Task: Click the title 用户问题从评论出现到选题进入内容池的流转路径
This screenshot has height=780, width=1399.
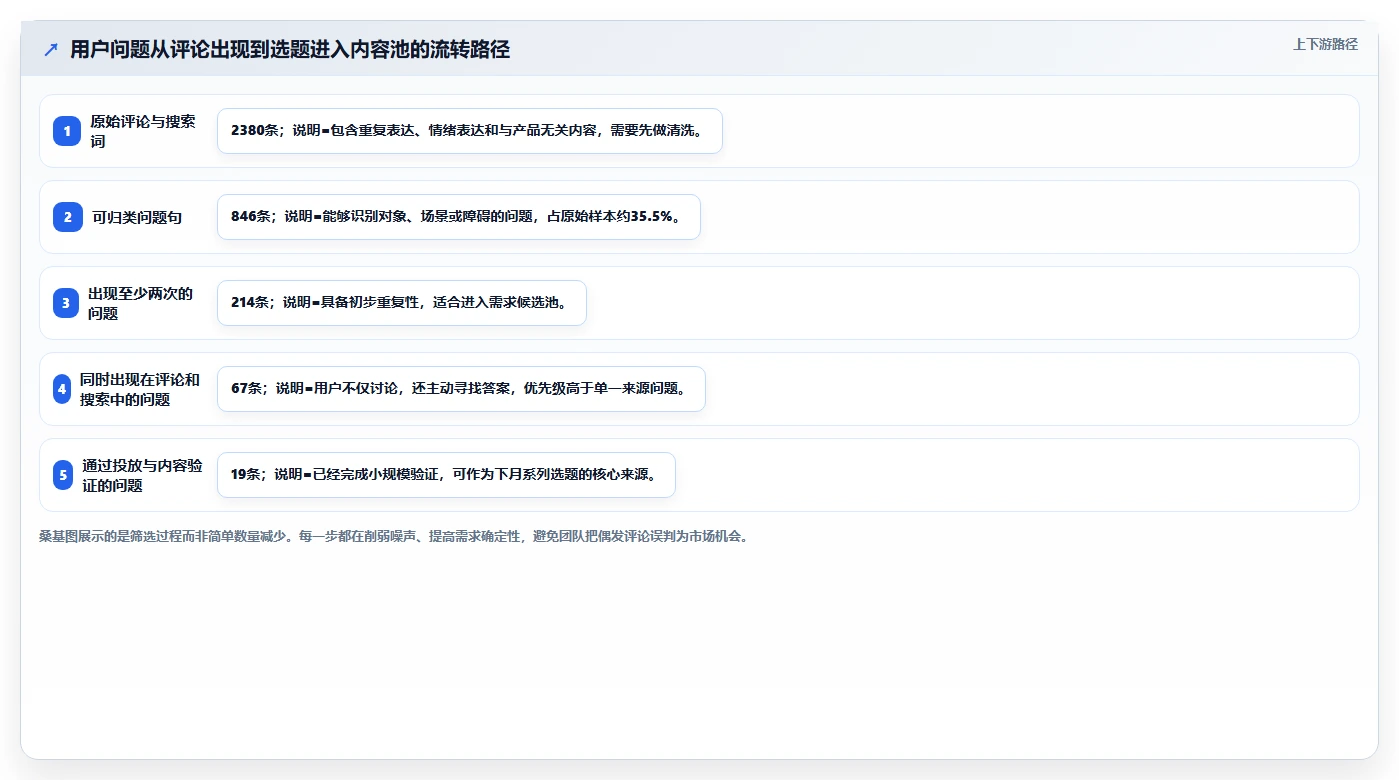Action: (290, 50)
